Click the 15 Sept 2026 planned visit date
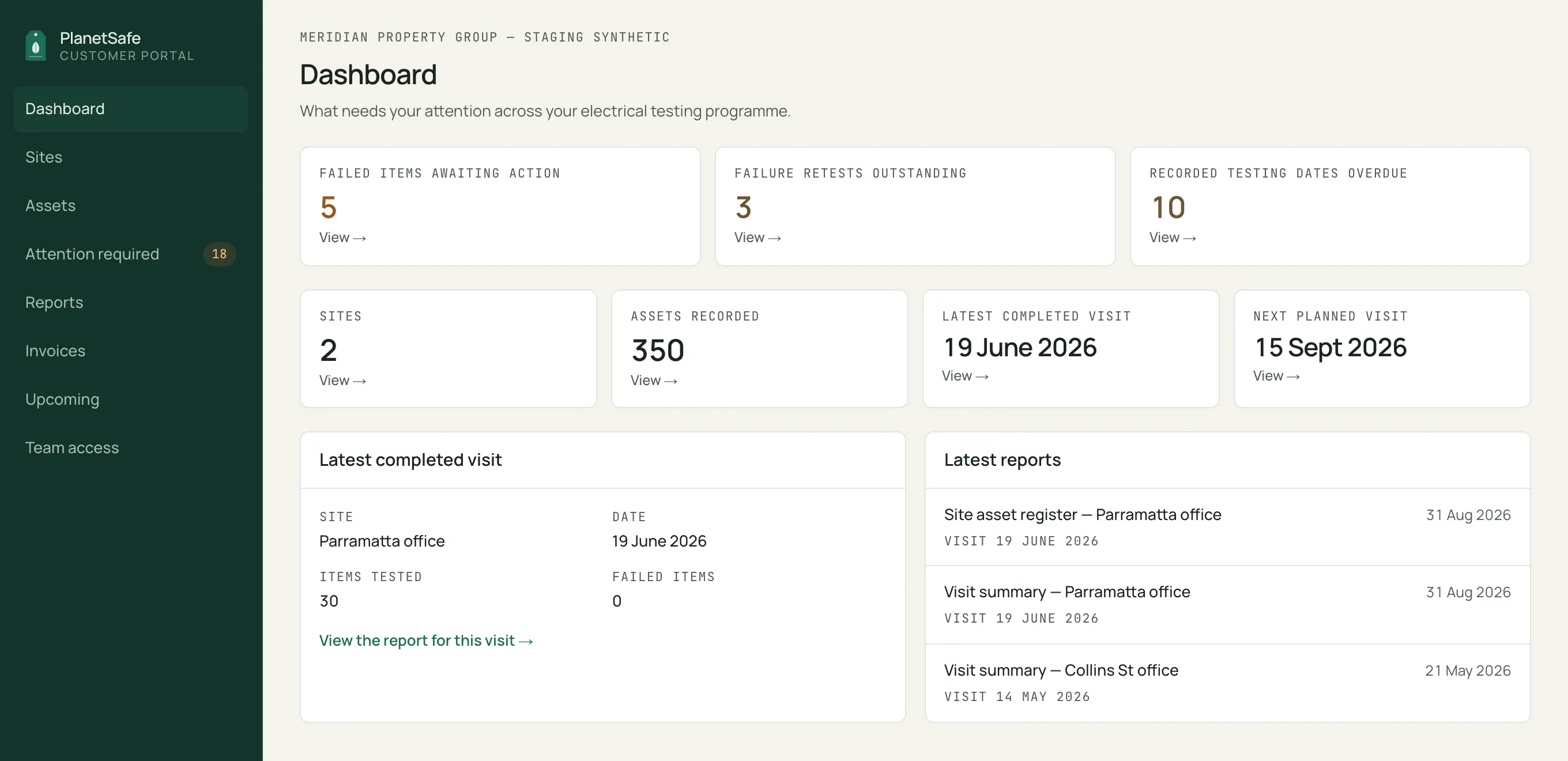The height and width of the screenshot is (761, 1568). tap(1330, 348)
